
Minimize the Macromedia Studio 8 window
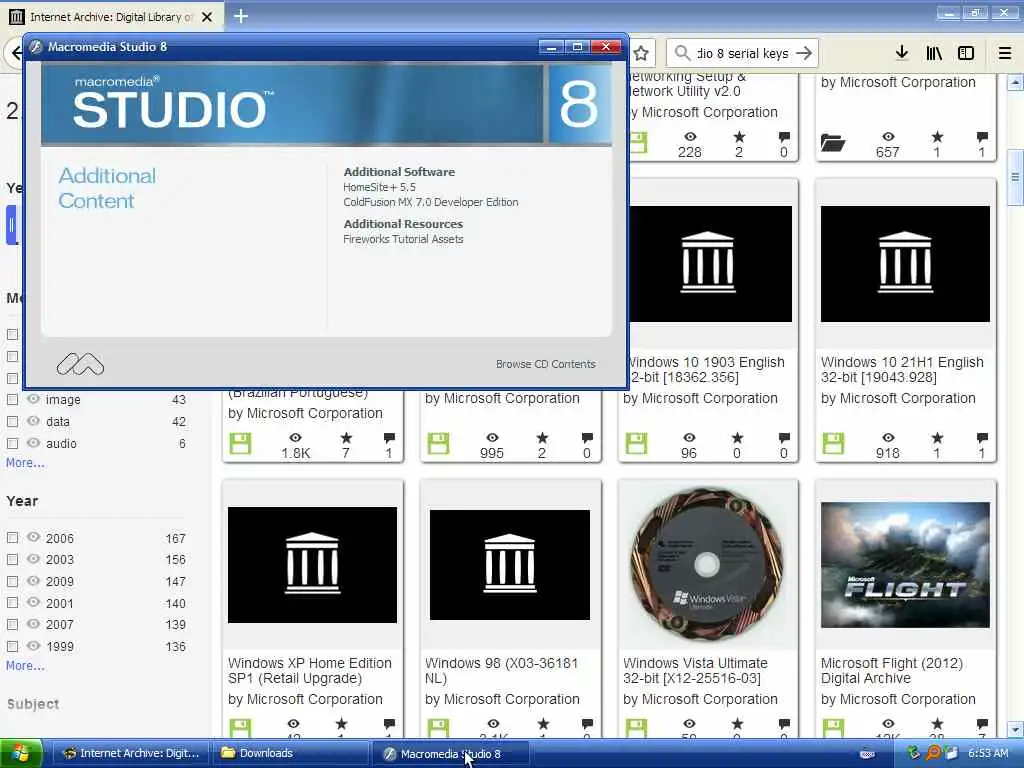tap(551, 47)
